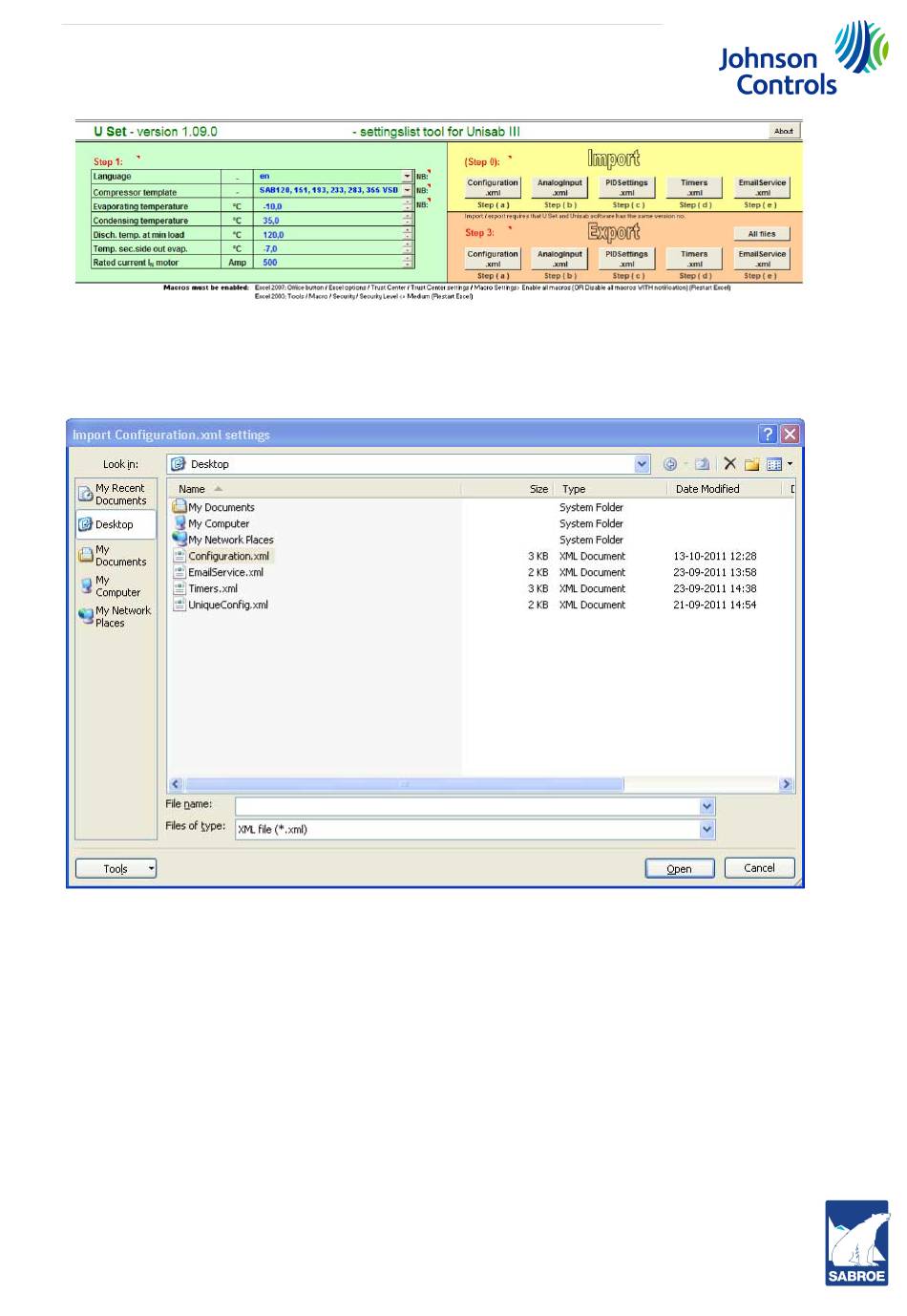Click Import PIDSettings.xml button
907x1316 pixels.
(626, 187)
